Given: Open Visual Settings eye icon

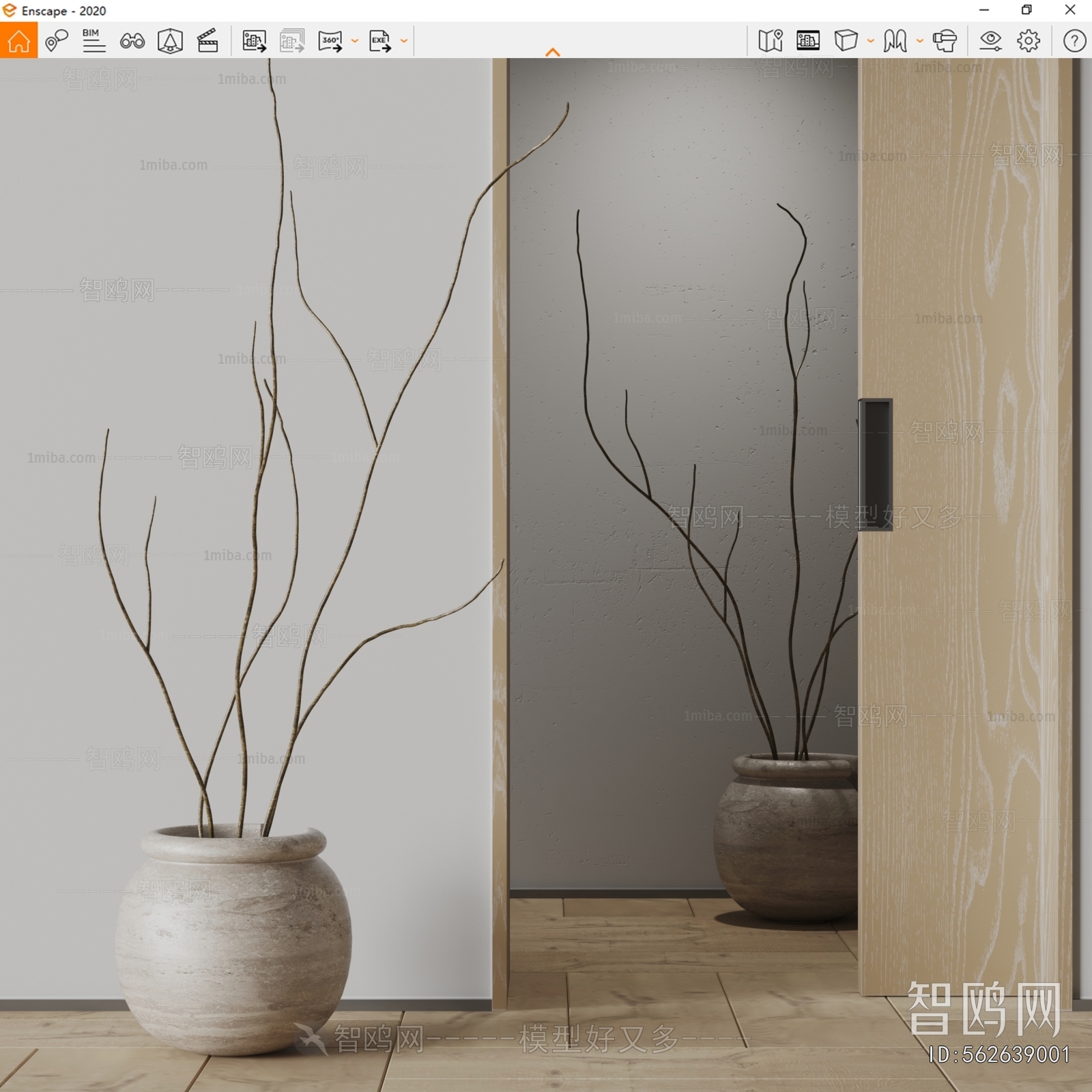Looking at the screenshot, I should [x=990, y=41].
